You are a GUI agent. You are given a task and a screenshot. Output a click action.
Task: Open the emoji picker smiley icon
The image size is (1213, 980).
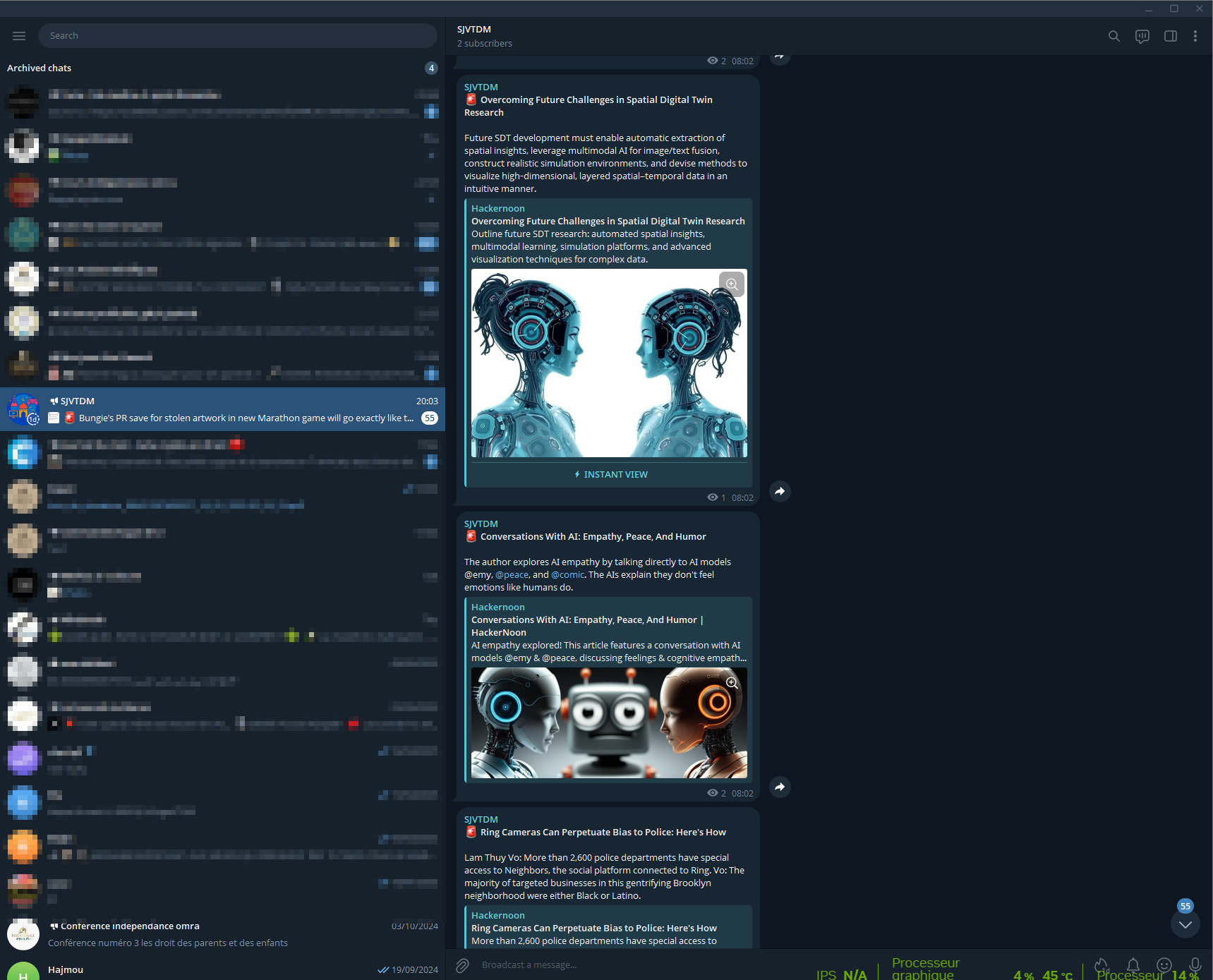(x=1164, y=964)
